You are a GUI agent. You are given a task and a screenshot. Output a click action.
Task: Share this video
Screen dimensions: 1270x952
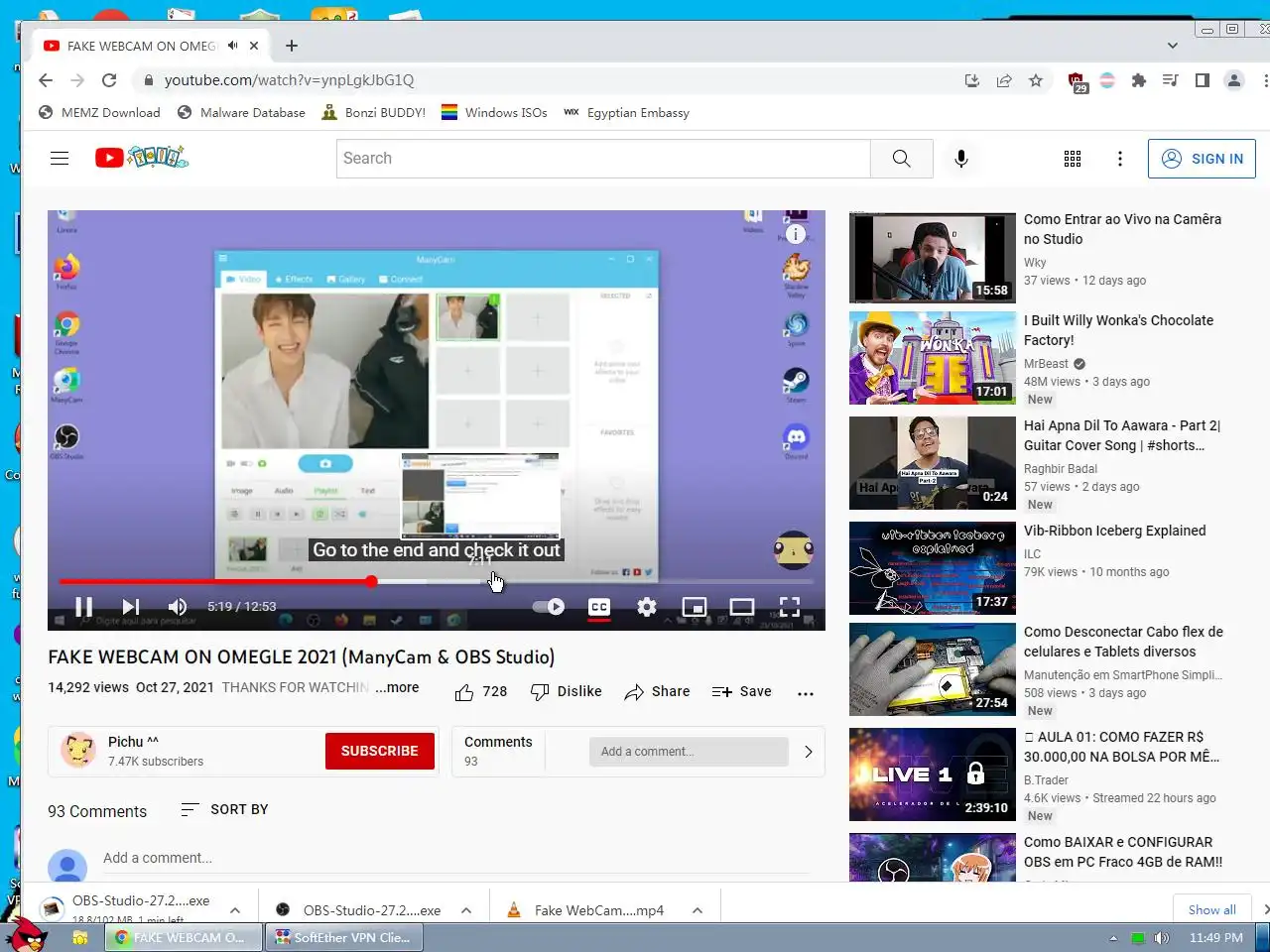pyautogui.click(x=657, y=692)
